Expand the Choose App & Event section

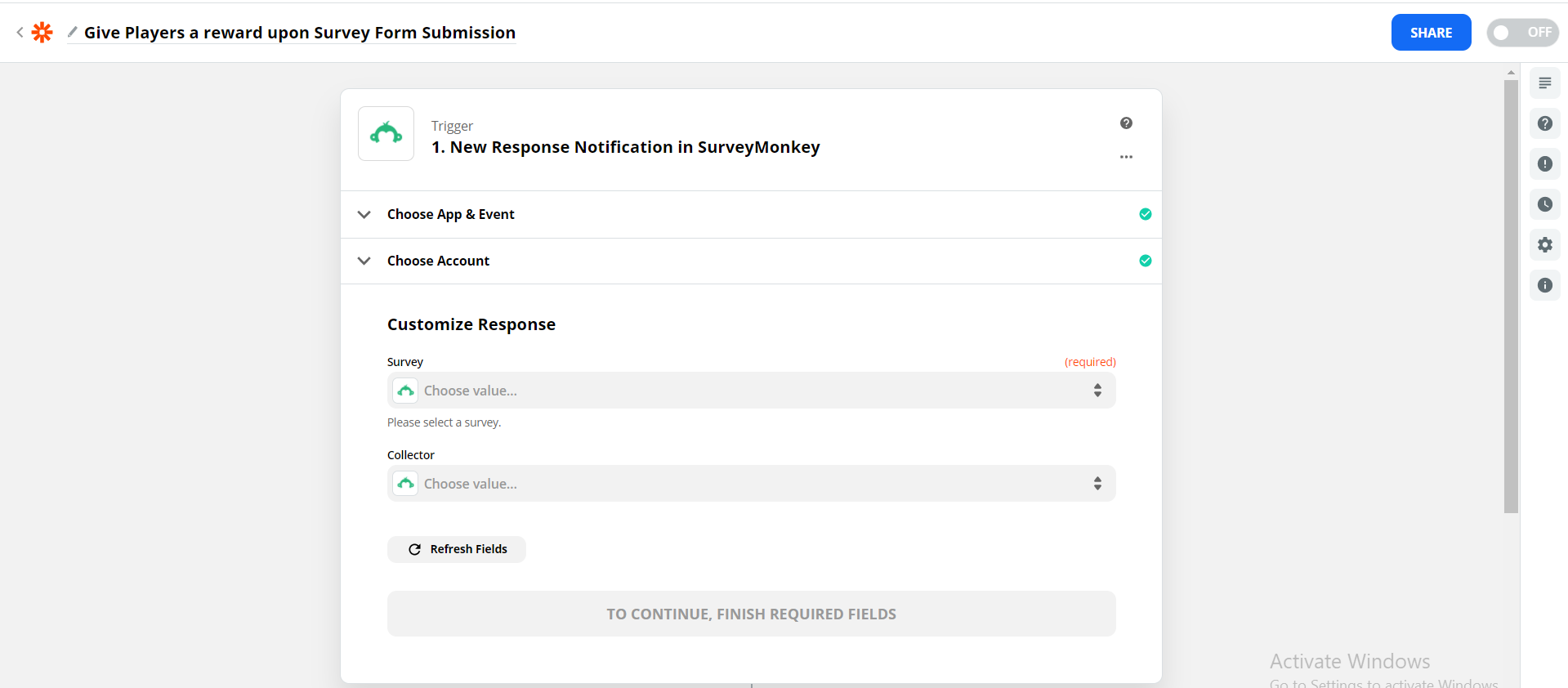pos(751,214)
